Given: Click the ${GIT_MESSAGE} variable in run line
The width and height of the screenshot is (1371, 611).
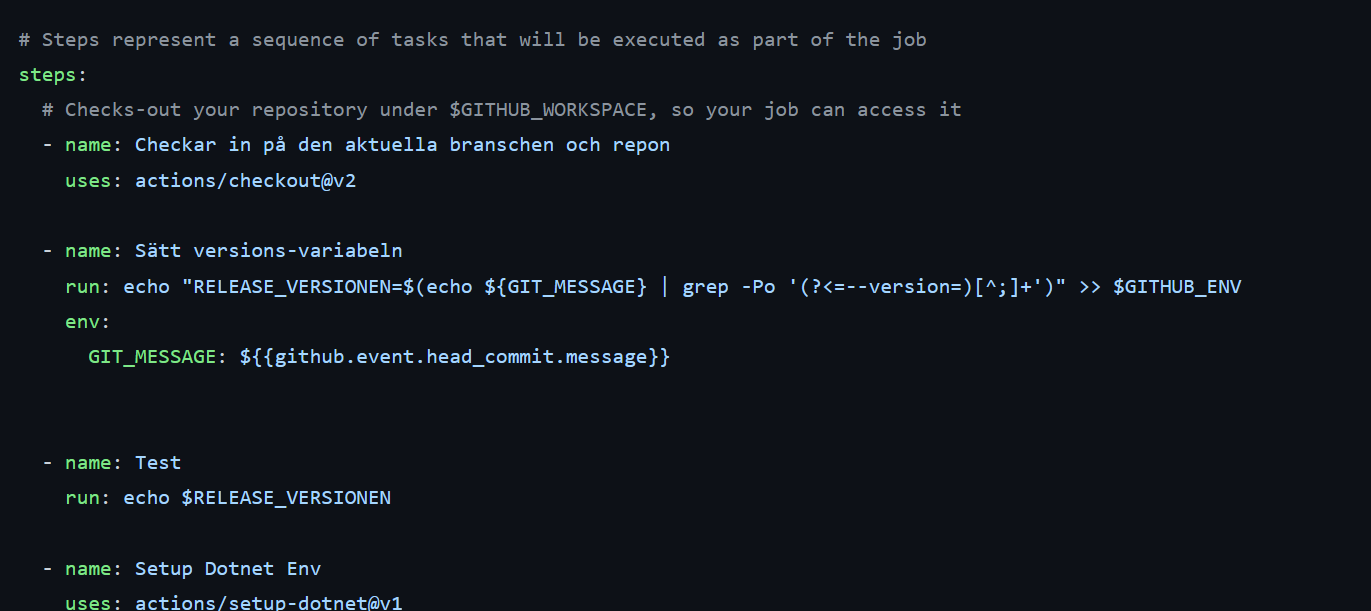Looking at the screenshot, I should (566, 287).
